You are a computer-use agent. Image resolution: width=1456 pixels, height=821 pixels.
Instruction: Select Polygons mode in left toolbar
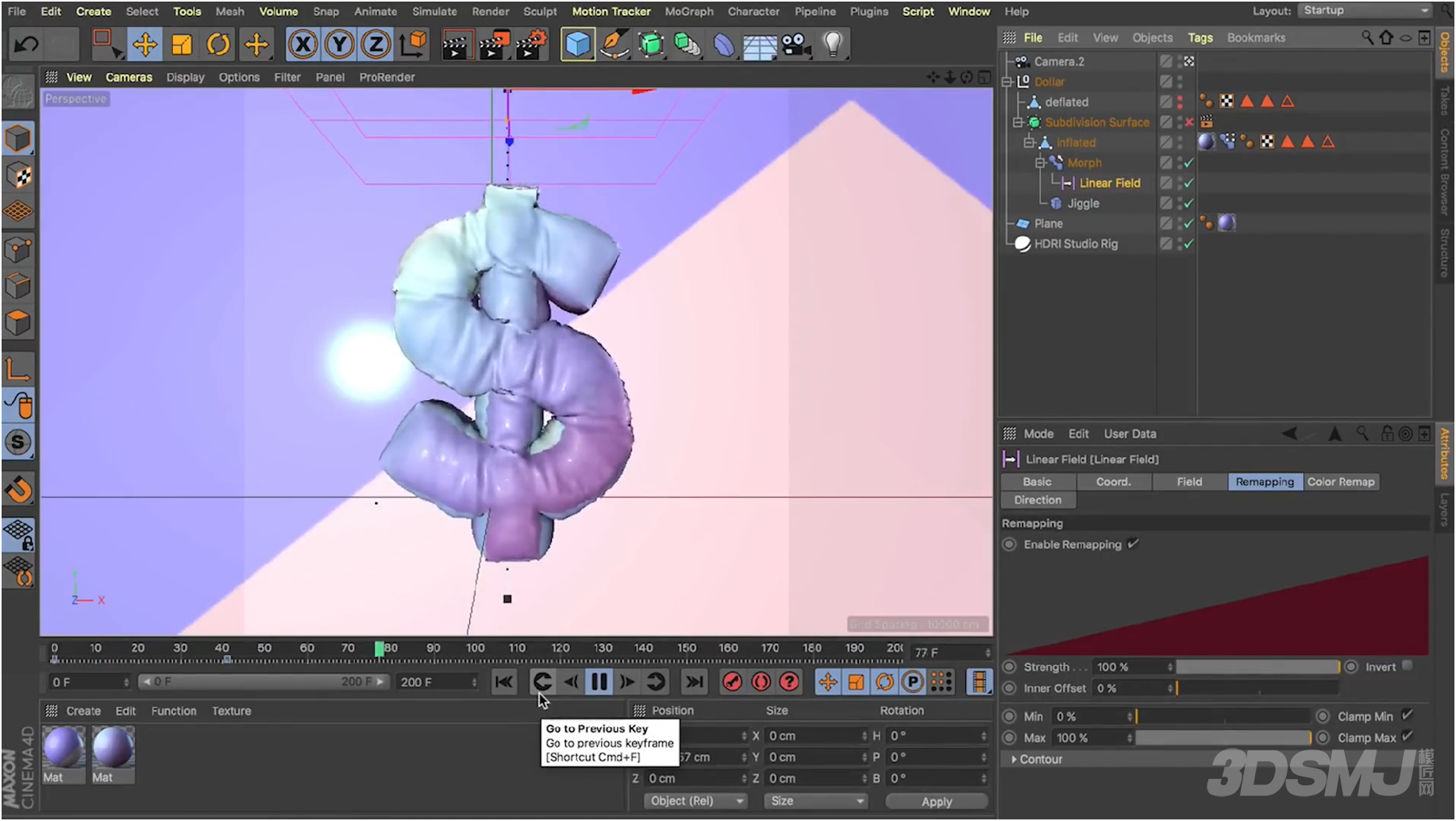coord(17,322)
